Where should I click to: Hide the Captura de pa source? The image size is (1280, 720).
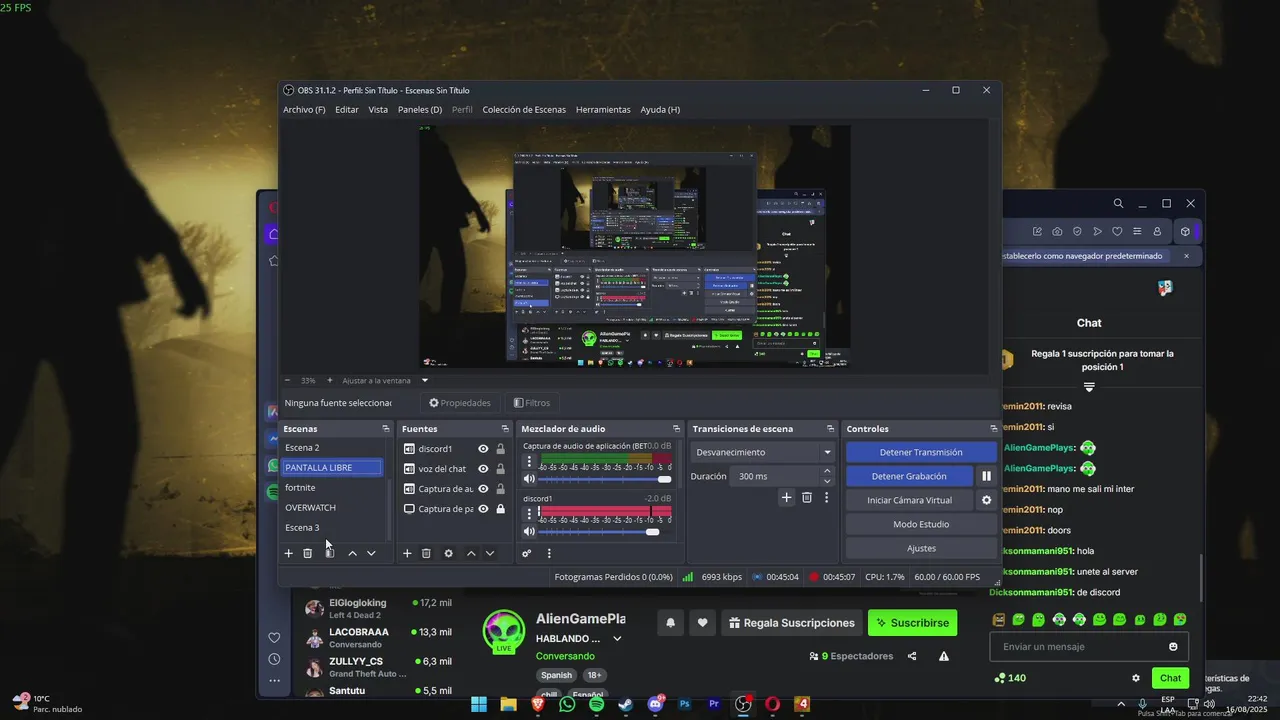(x=483, y=509)
